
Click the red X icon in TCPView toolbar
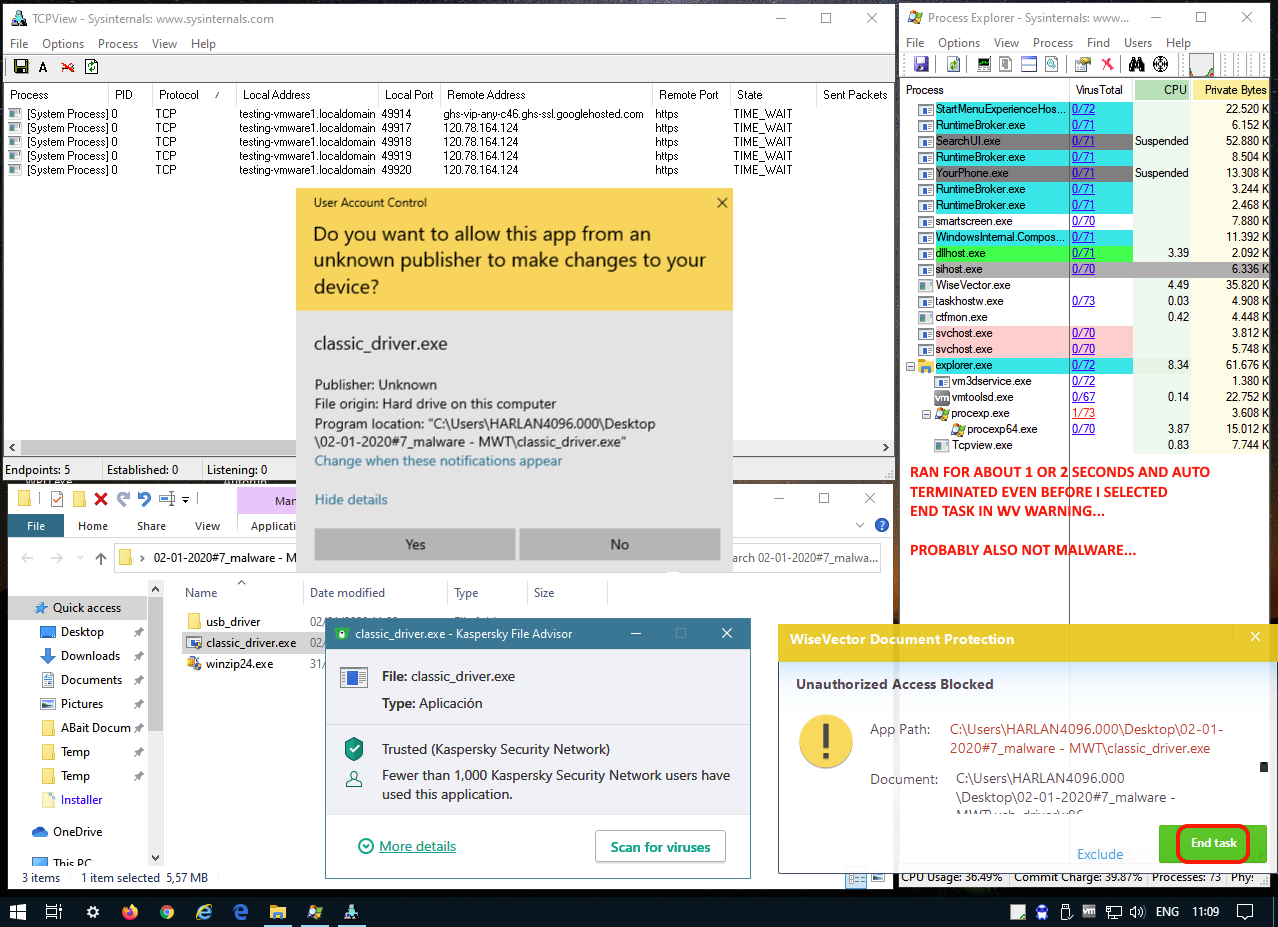point(67,67)
